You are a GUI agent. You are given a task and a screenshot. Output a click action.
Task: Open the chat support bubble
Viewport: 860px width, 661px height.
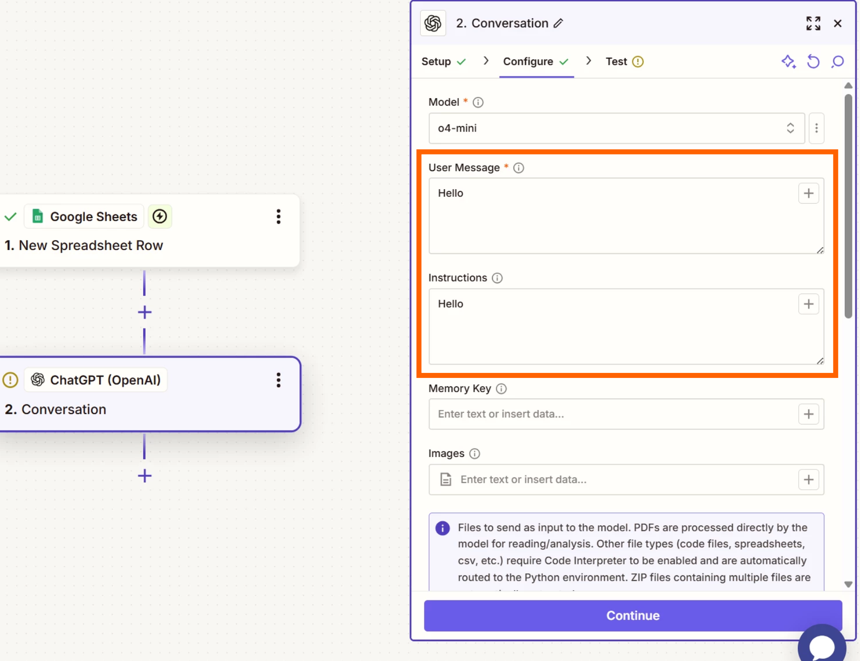823,644
